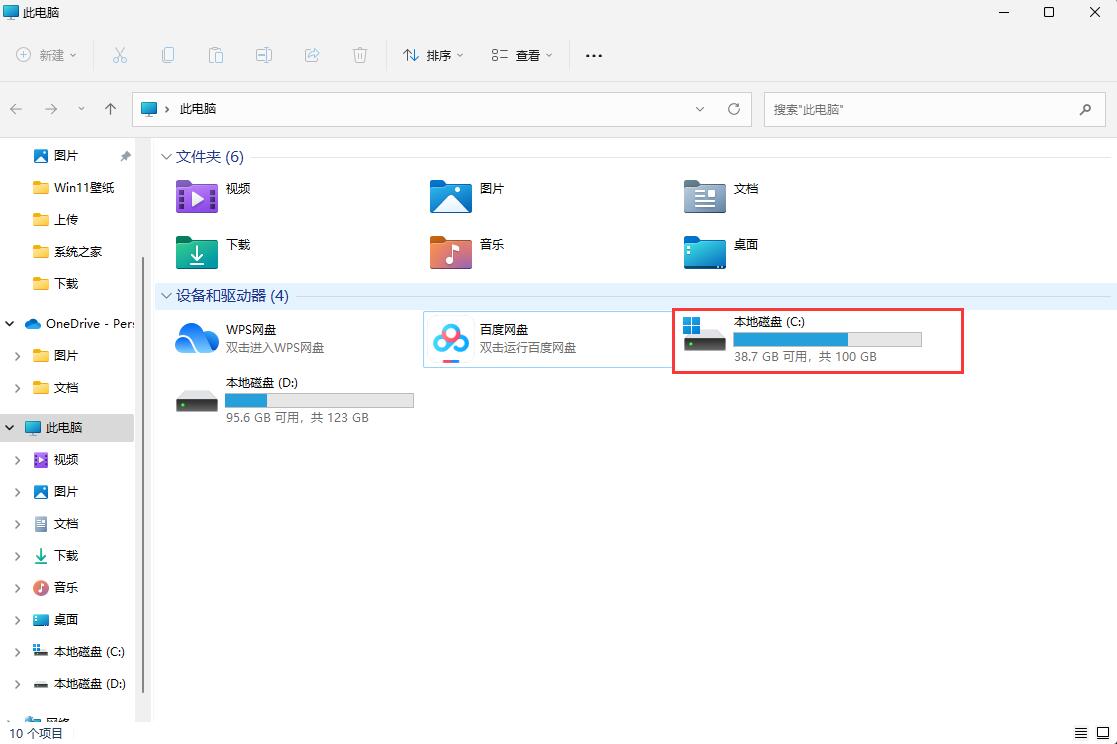Click the C: drive capacity bar

point(827,339)
